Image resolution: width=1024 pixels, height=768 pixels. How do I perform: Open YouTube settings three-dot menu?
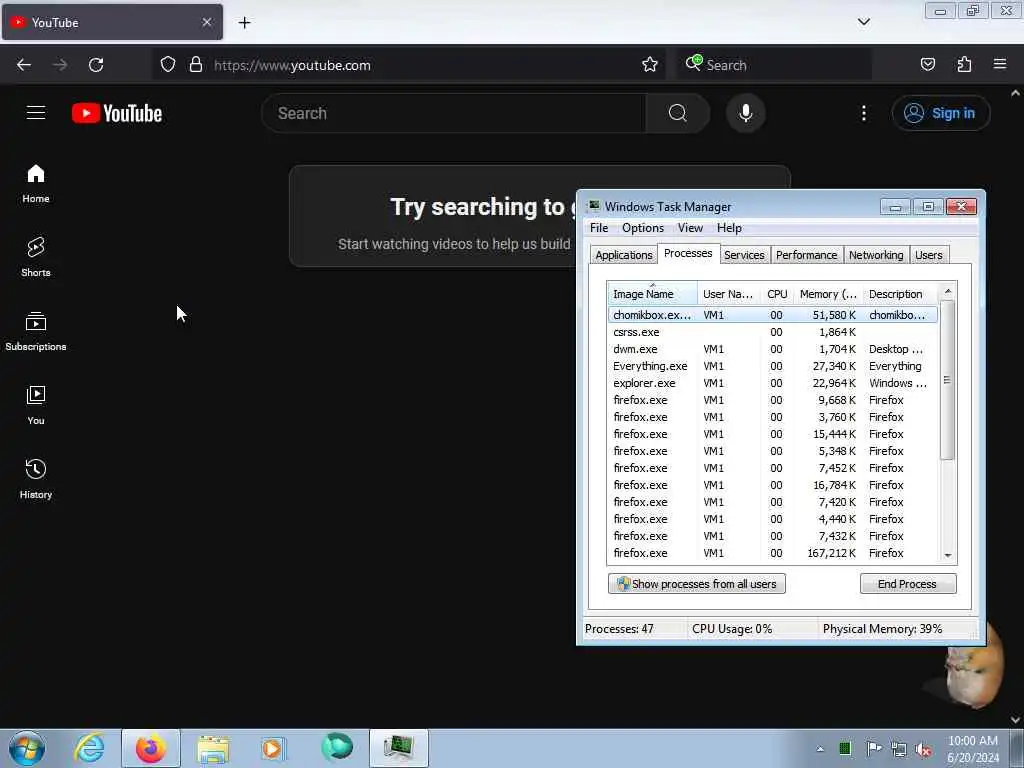tap(863, 113)
